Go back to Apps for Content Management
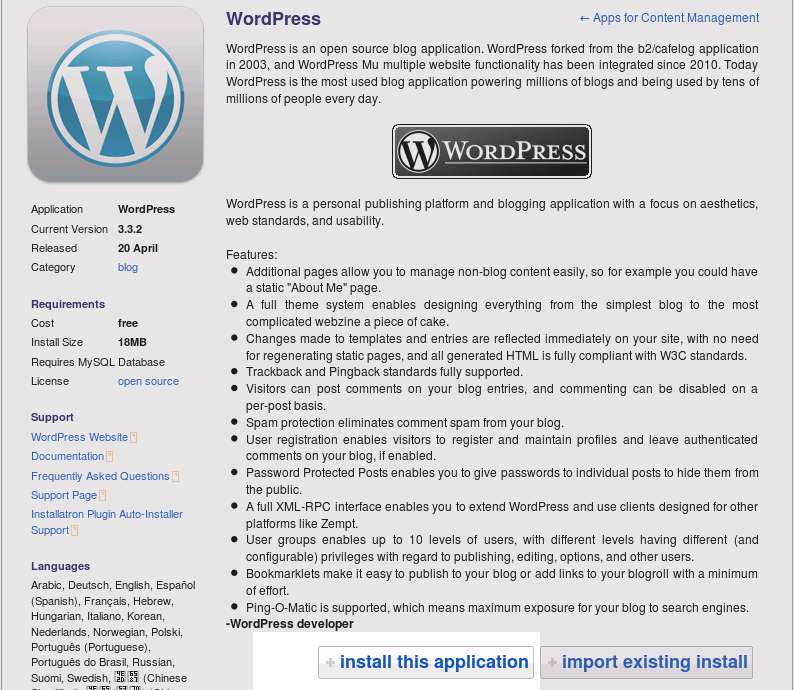 point(669,18)
